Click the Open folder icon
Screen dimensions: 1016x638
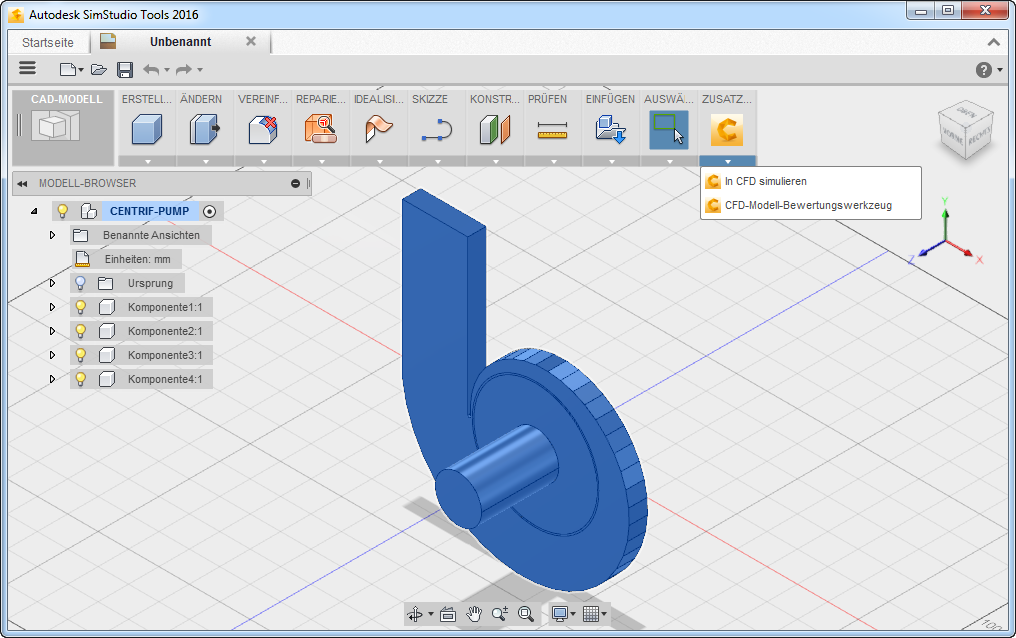[x=98, y=69]
